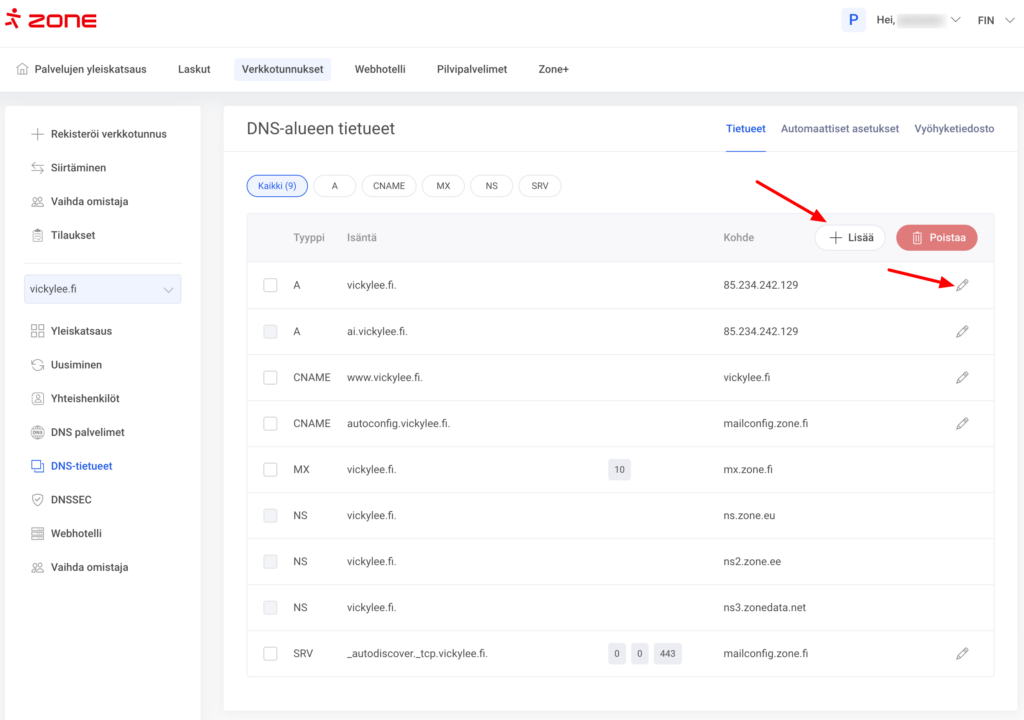1024x720 pixels.
Task: Edit the vickylee.fi A record pencil icon
Action: 962,285
